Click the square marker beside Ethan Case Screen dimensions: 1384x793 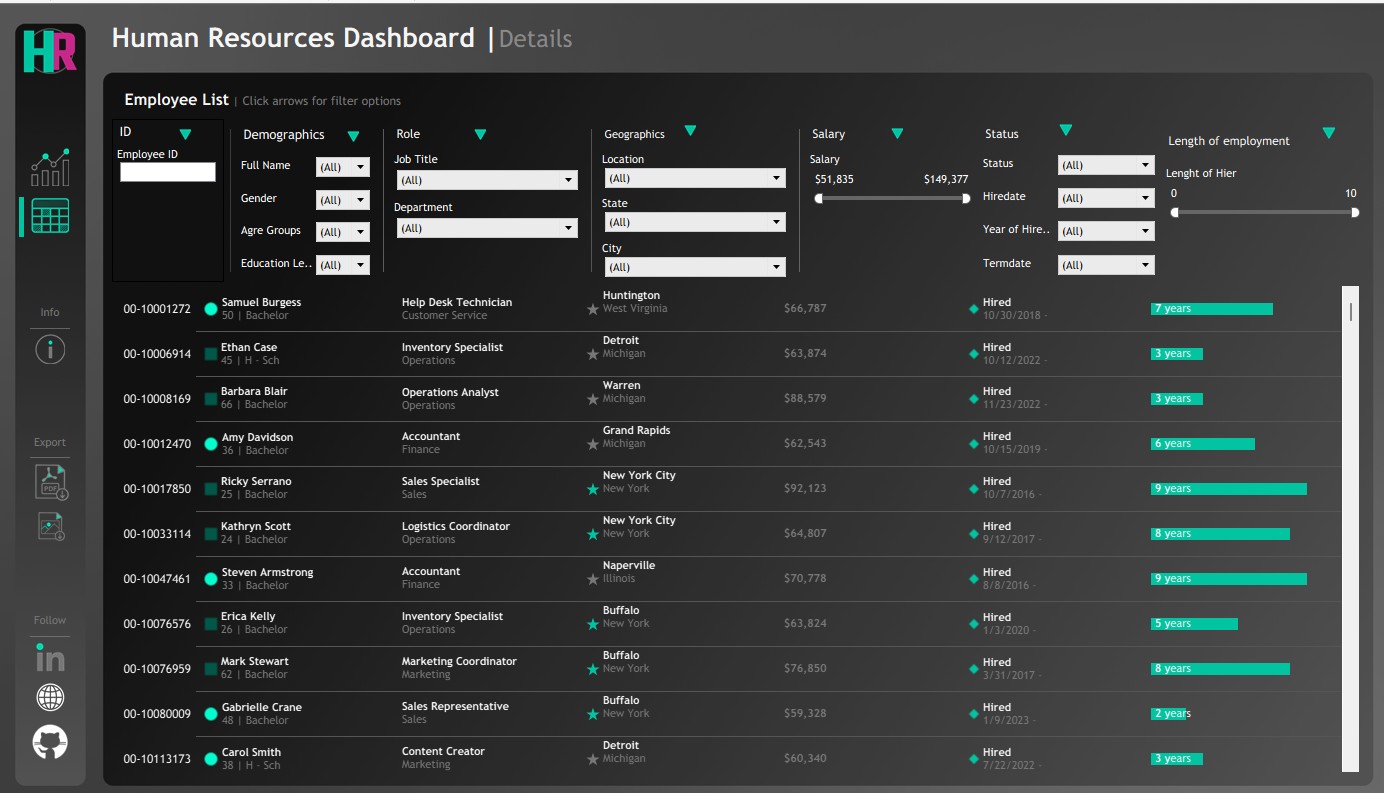(x=211, y=354)
